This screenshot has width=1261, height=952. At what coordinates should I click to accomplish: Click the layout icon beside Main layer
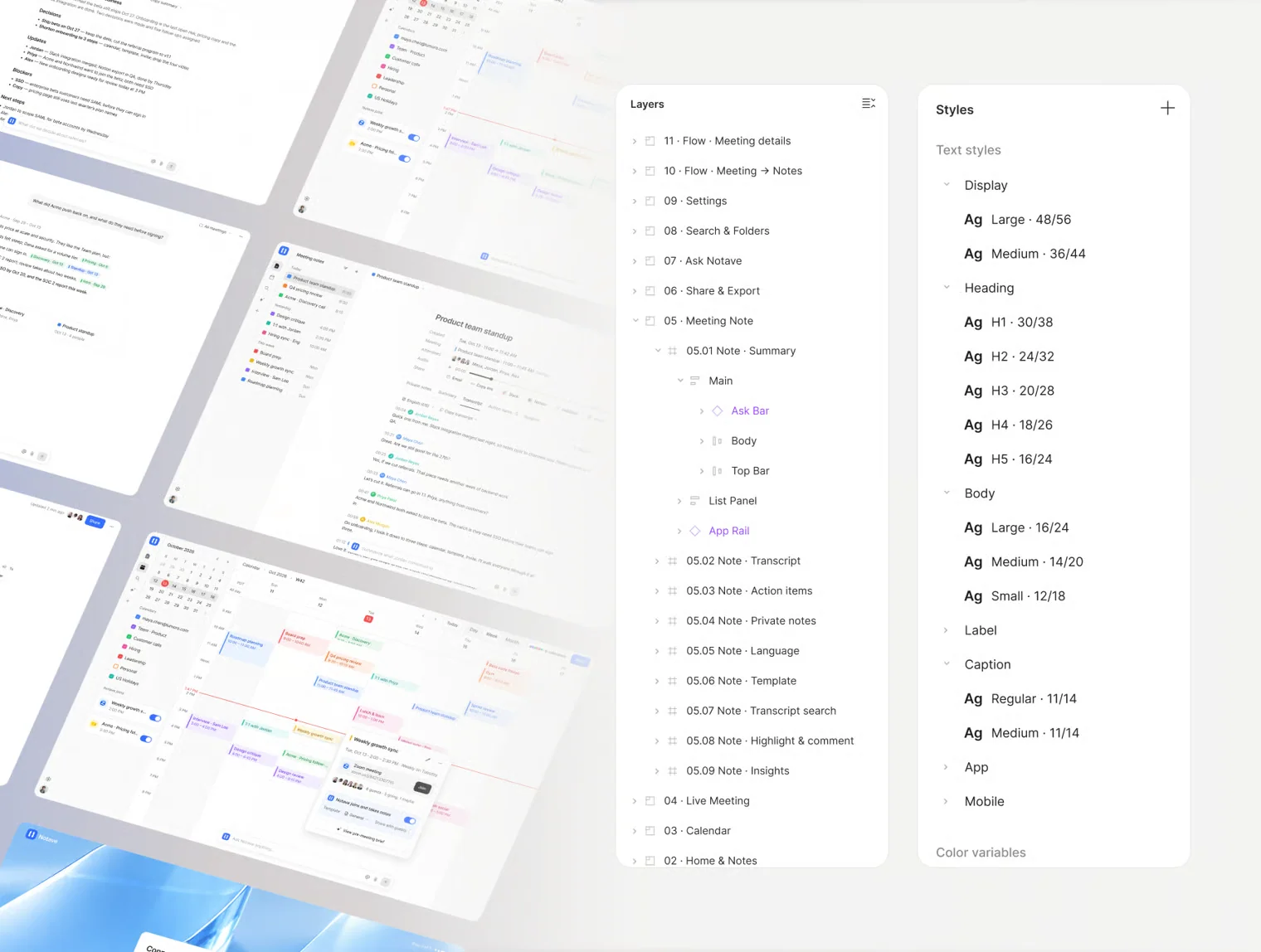695,381
